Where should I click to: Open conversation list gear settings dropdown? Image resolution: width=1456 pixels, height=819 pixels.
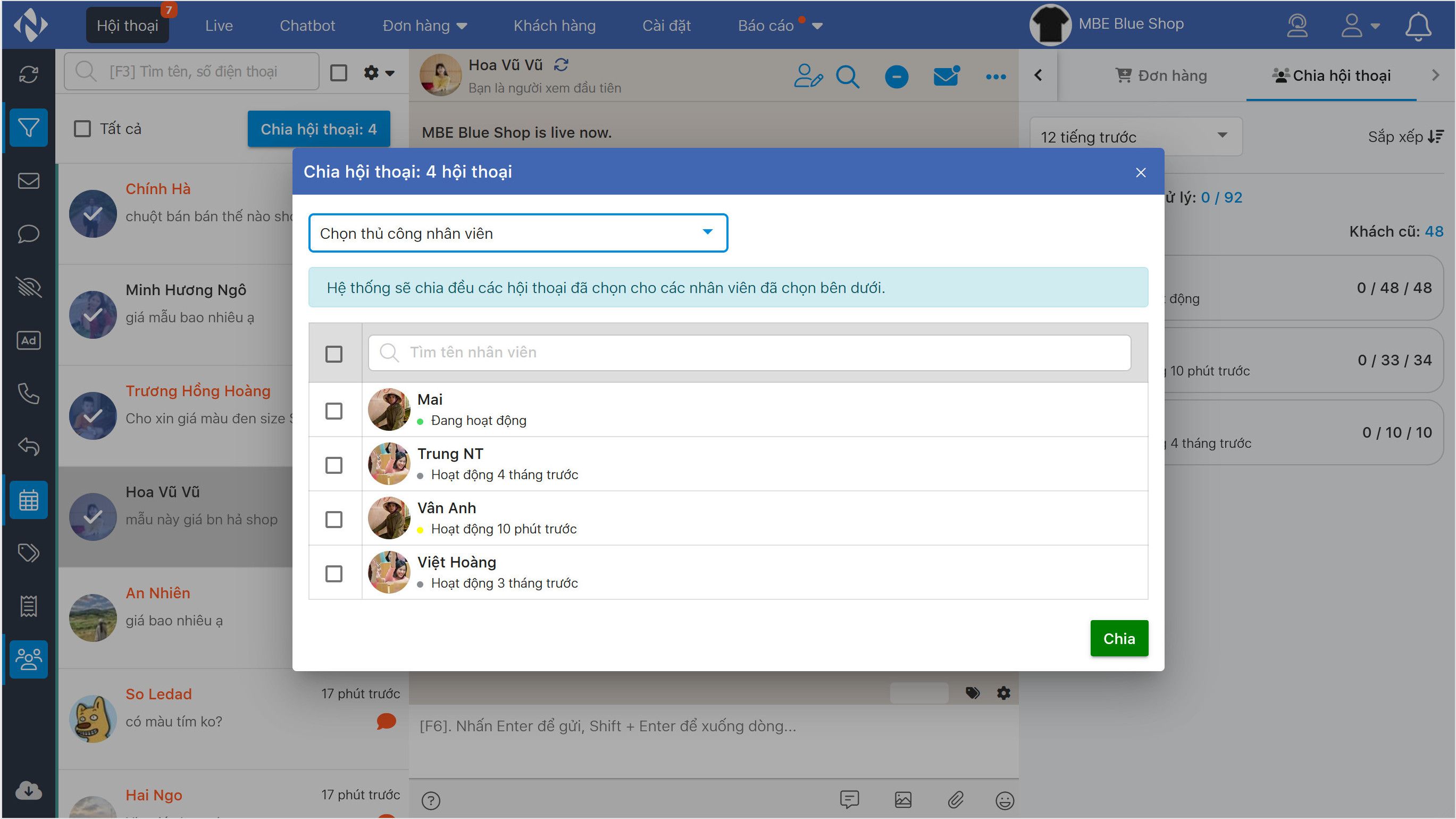tap(379, 73)
